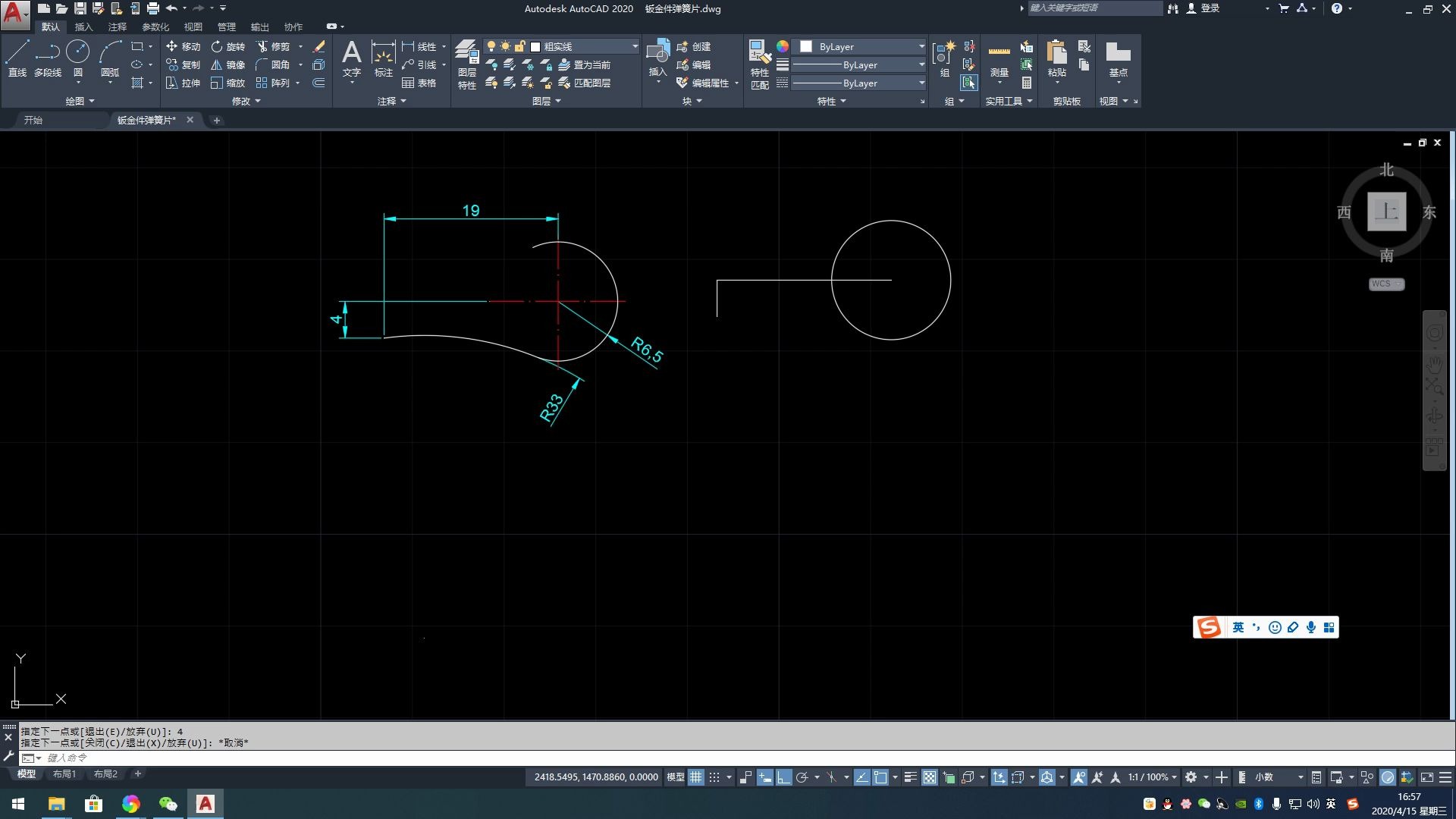The height and width of the screenshot is (819, 1456).
Task: Select the Mirror (镜像) tool
Action: (227, 64)
